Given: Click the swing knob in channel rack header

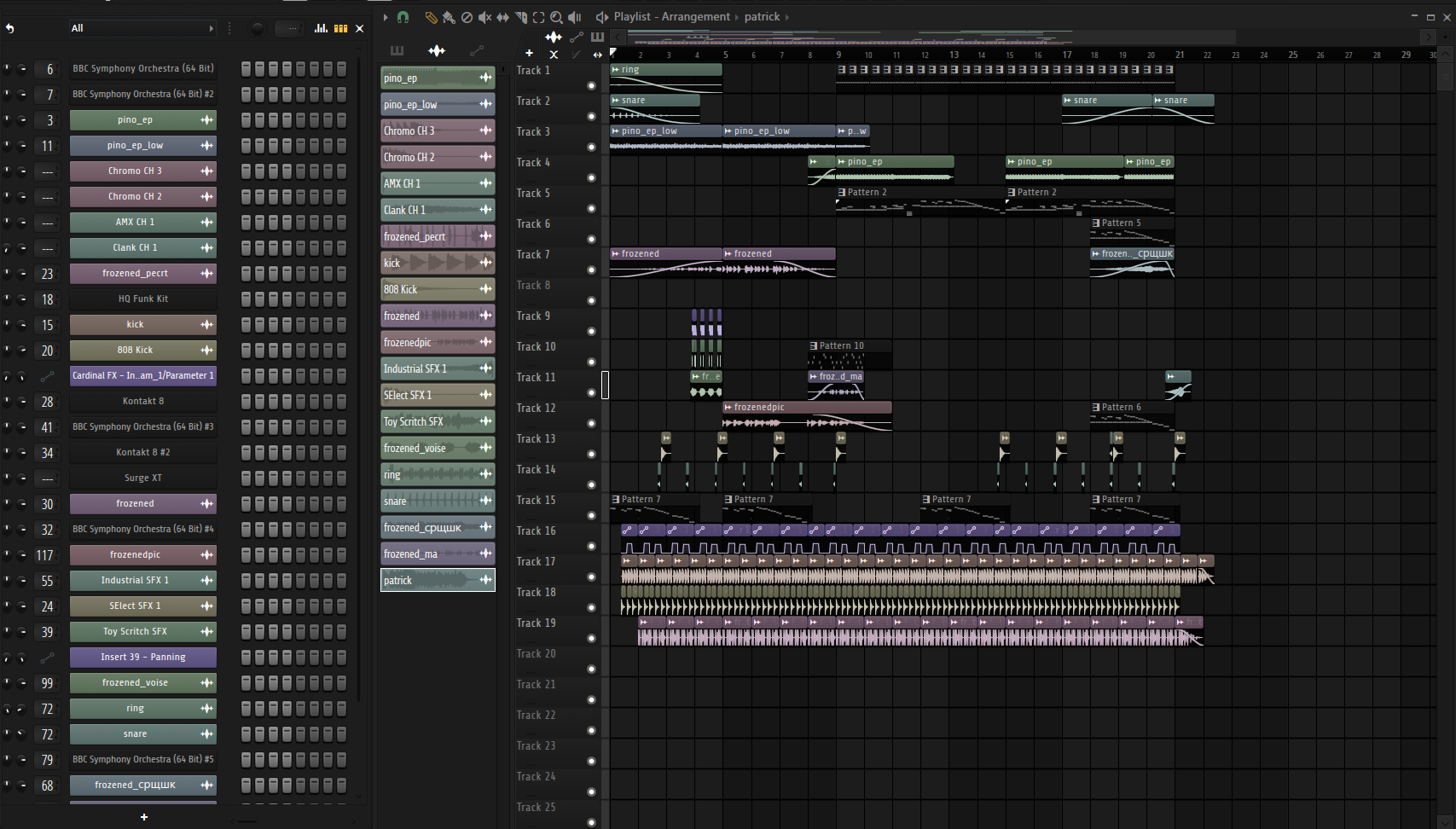Looking at the screenshot, I should pos(257,28).
